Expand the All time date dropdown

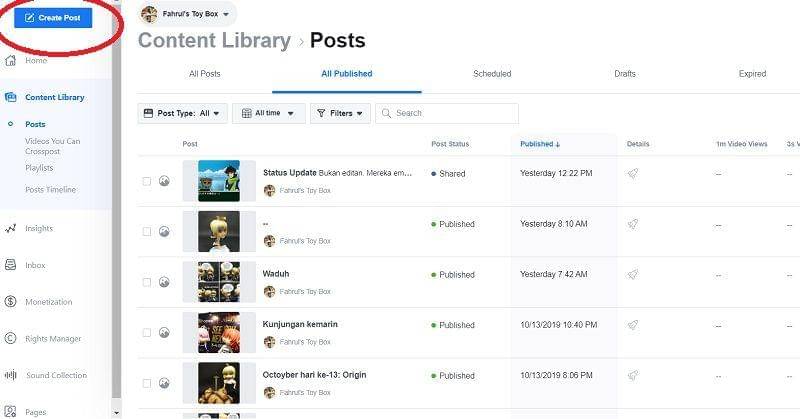click(268, 114)
